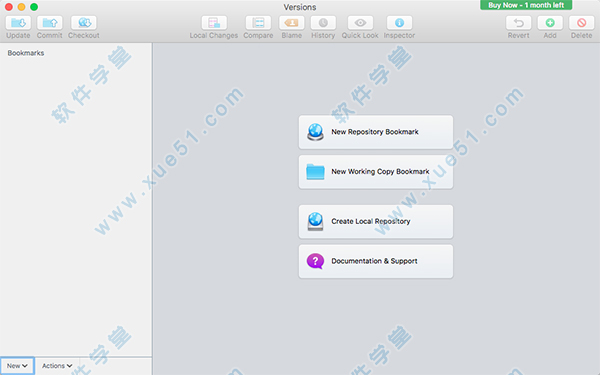600x375 pixels.
Task: Open the Local Changes view
Action: click(214, 23)
